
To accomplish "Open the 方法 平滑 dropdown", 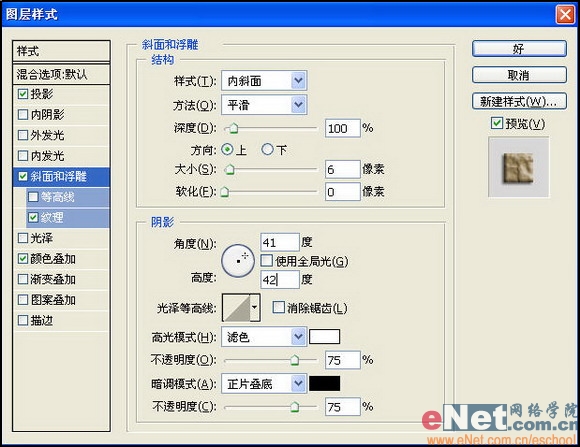I will coord(264,105).
